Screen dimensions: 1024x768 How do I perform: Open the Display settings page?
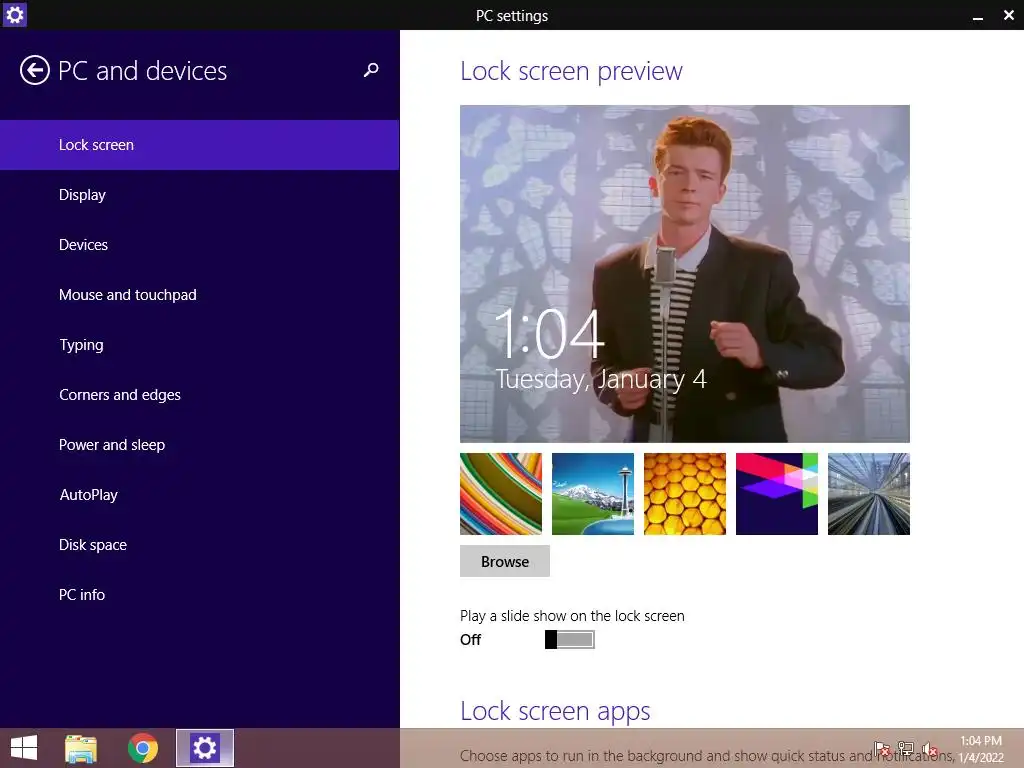pos(199,195)
